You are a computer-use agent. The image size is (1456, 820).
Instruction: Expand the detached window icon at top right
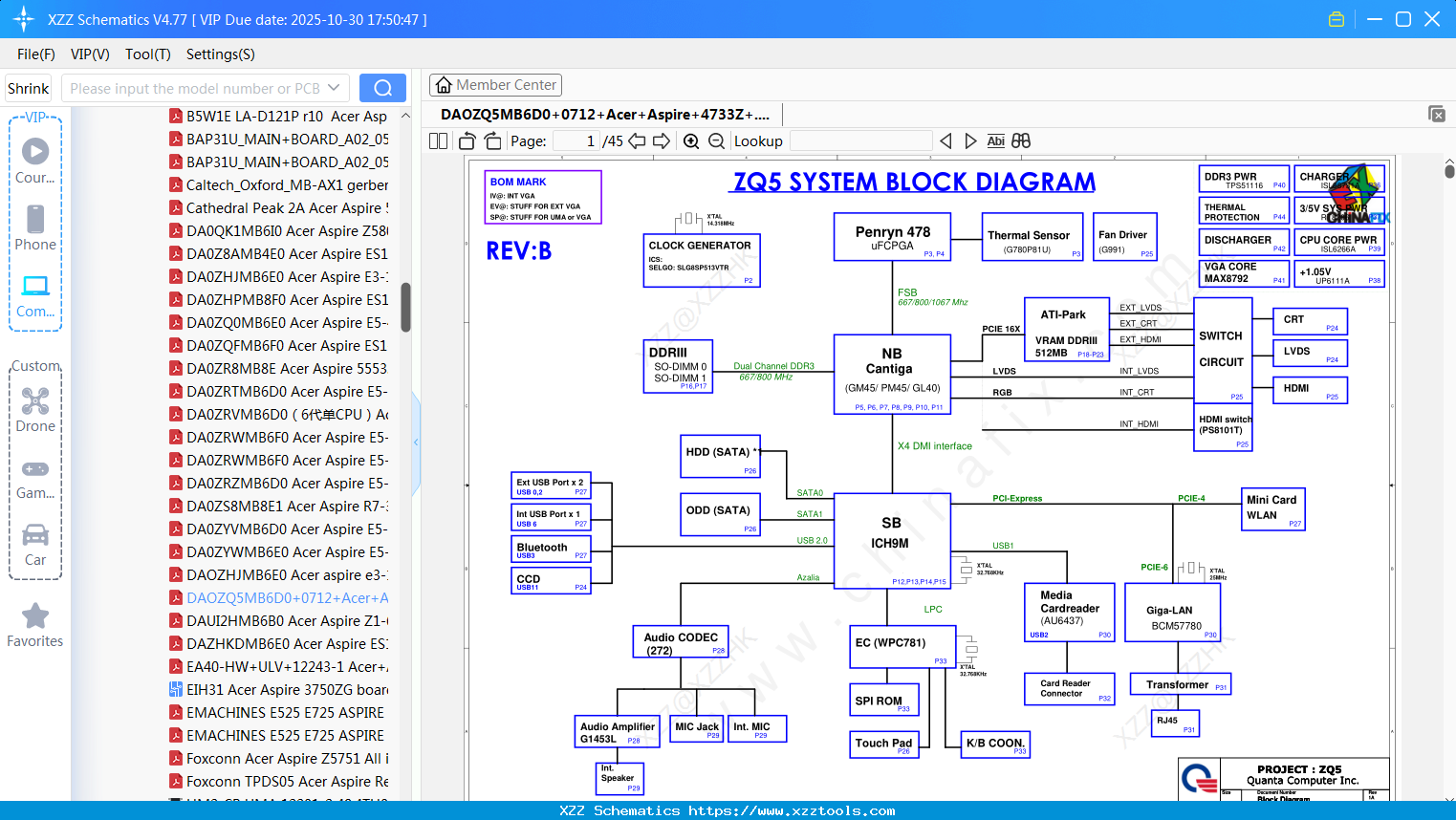point(1437,114)
